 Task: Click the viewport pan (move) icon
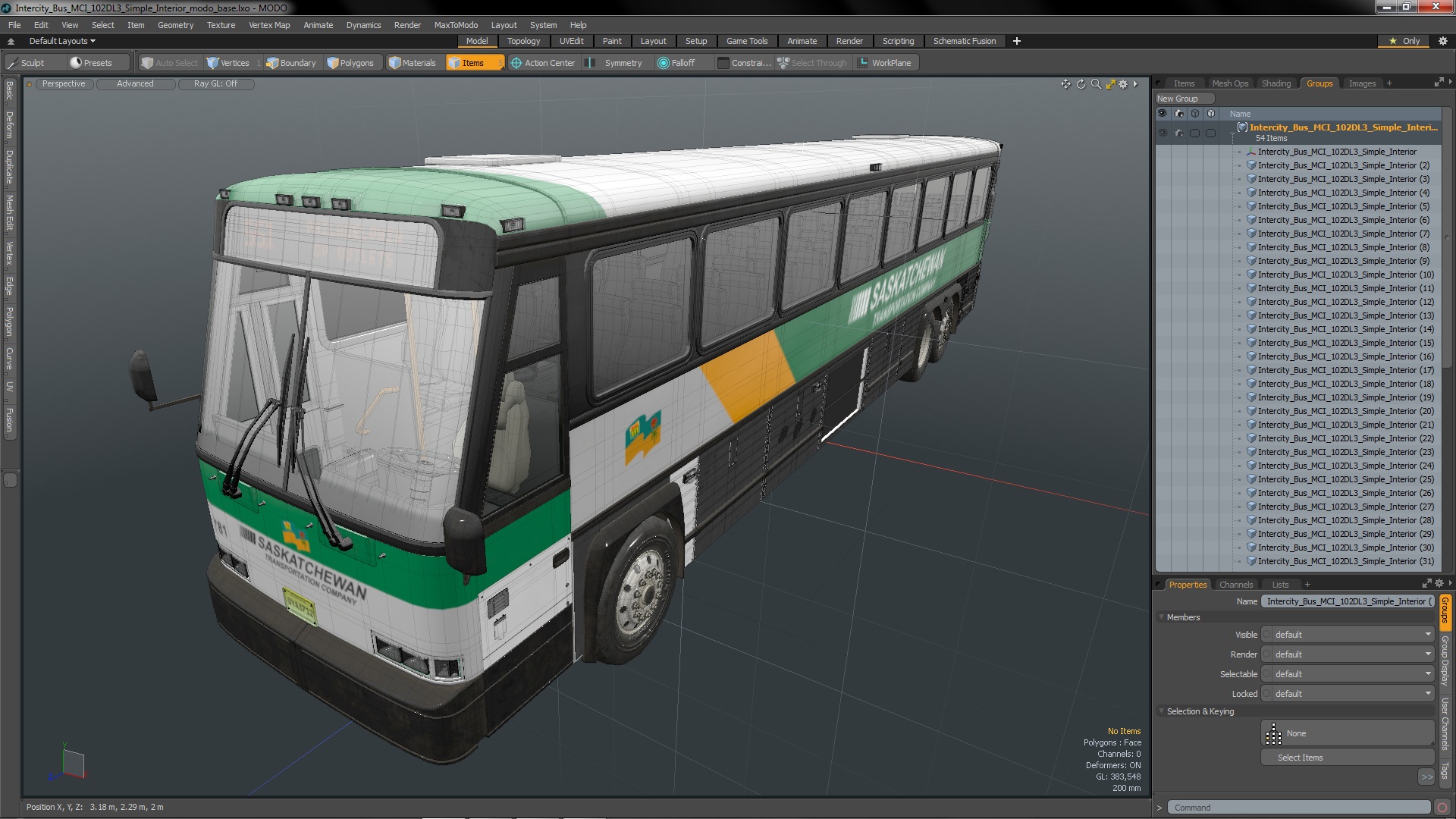coord(1065,84)
